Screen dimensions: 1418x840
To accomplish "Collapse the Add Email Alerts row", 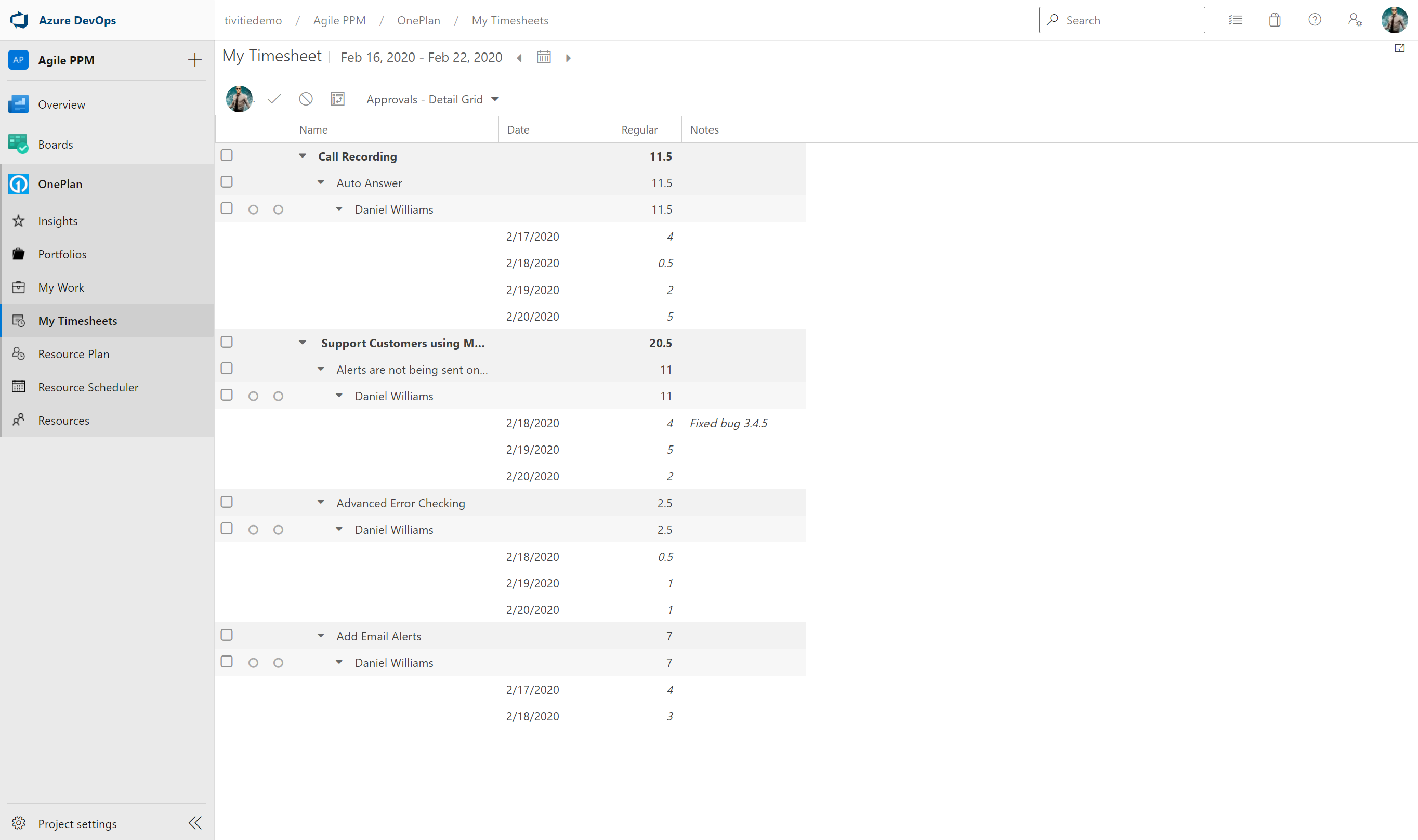I will tap(321, 636).
